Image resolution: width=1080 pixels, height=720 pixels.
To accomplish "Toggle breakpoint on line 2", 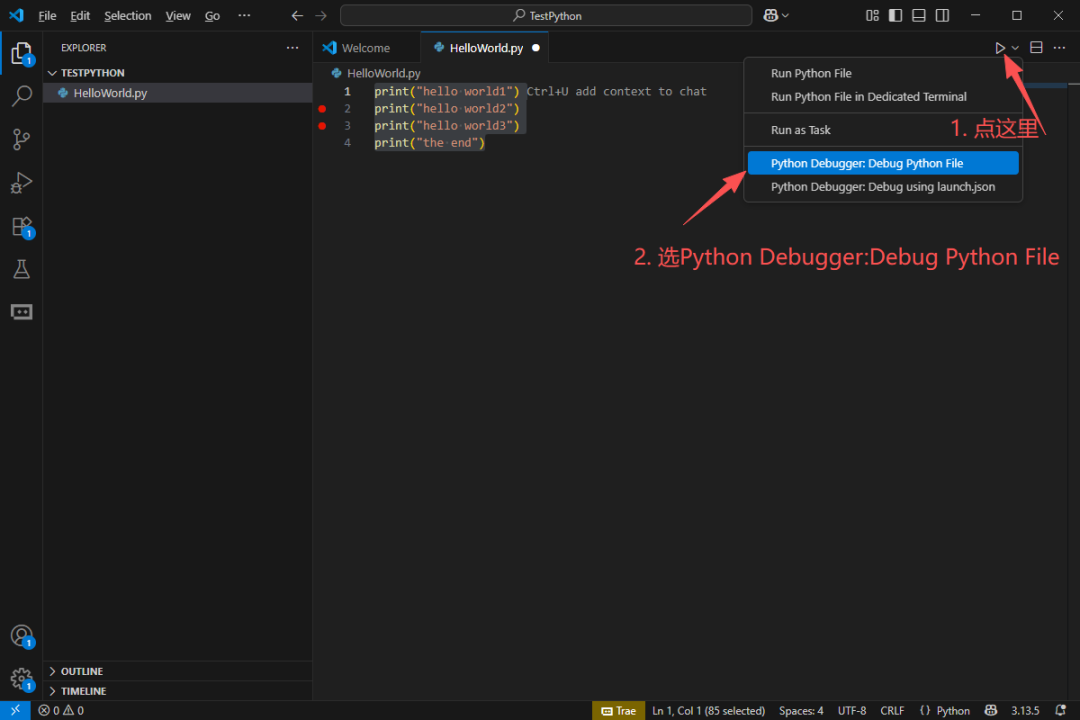I will pyautogui.click(x=322, y=109).
